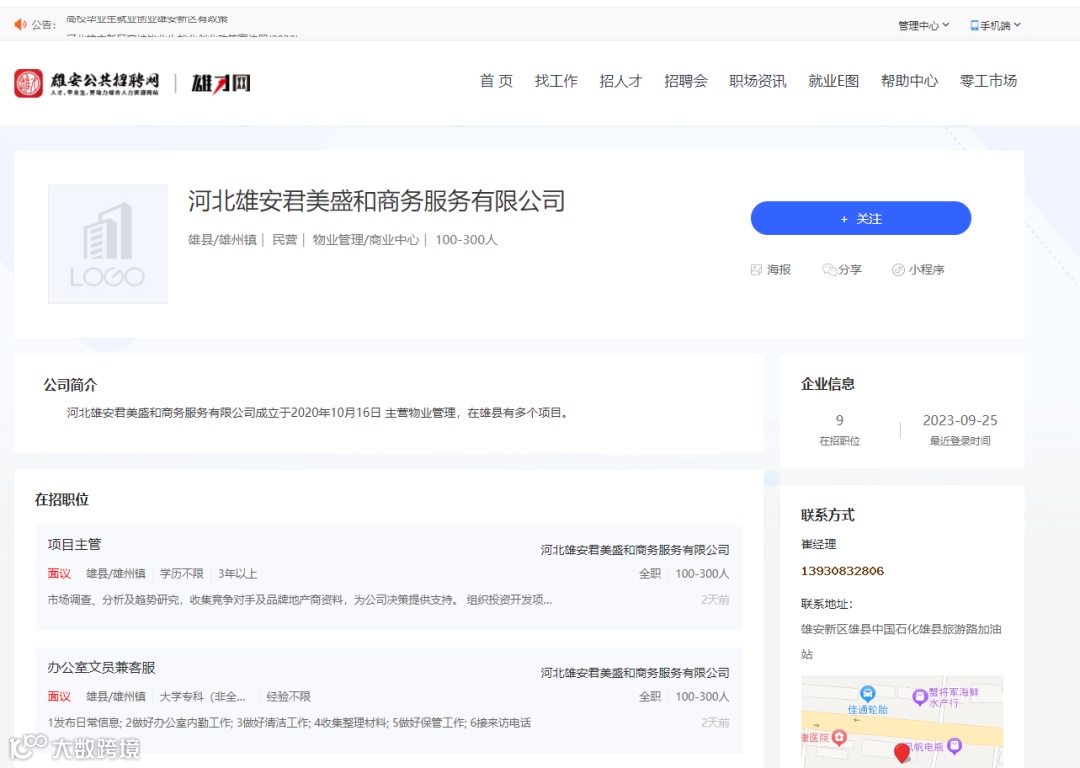Open 帮助中心 menu item
The image size is (1080, 768).
[x=909, y=81]
